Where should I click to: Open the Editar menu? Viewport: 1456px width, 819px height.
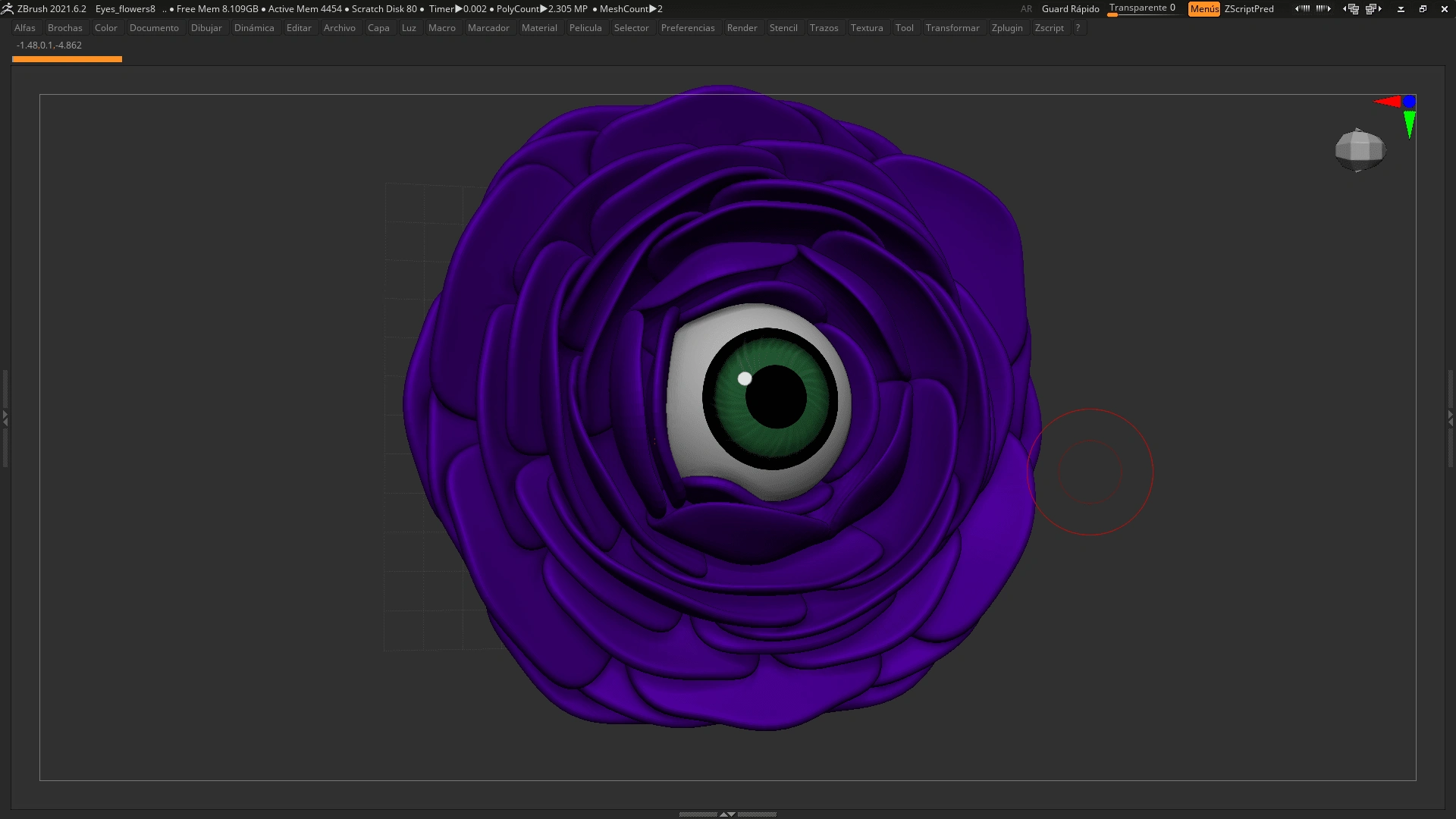299,28
